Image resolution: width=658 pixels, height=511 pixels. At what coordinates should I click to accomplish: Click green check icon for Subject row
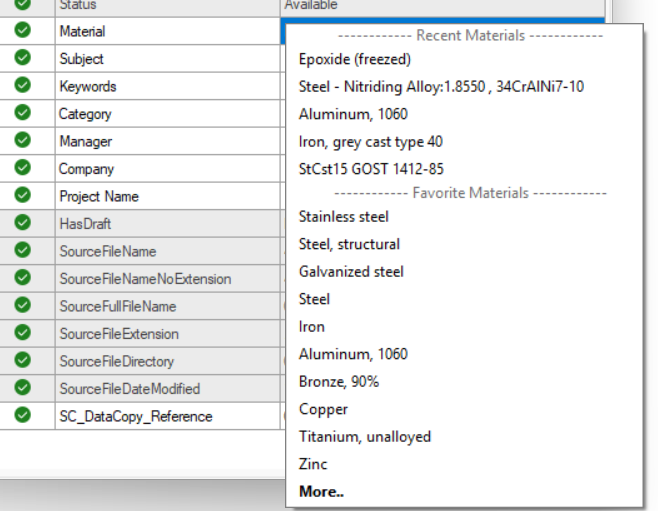coord(23,57)
